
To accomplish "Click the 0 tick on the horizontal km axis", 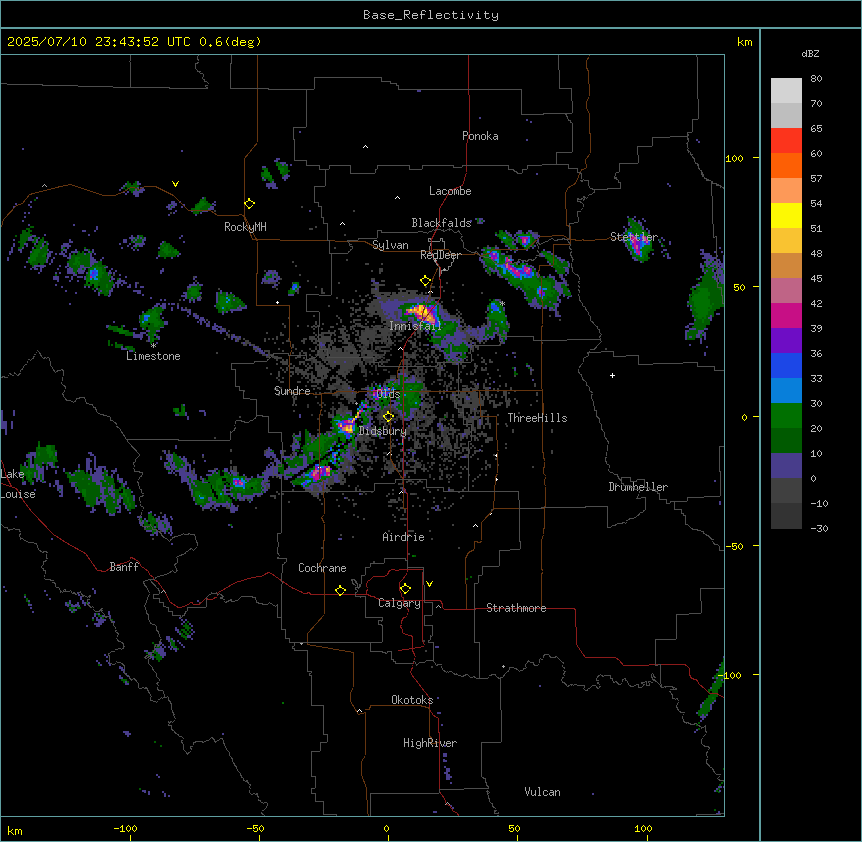I will [386, 828].
